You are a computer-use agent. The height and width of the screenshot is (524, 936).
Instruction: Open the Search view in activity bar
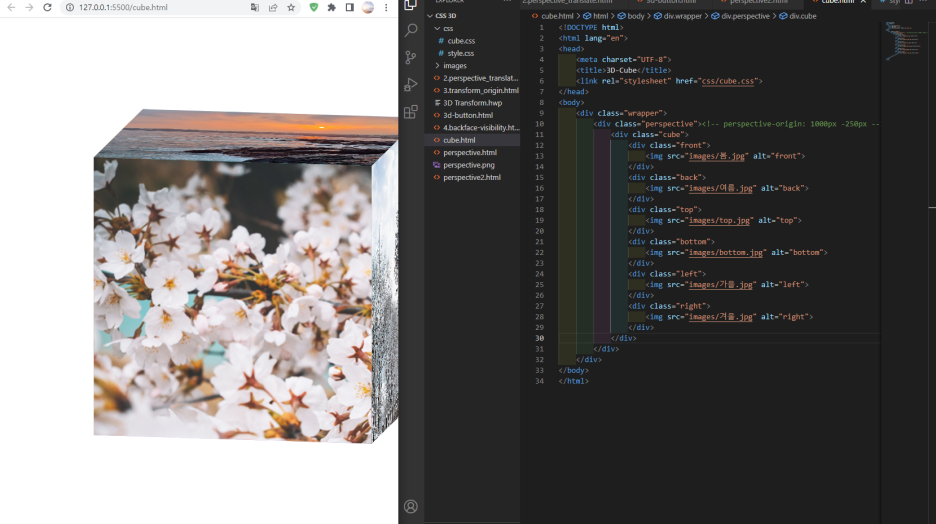pyautogui.click(x=411, y=30)
